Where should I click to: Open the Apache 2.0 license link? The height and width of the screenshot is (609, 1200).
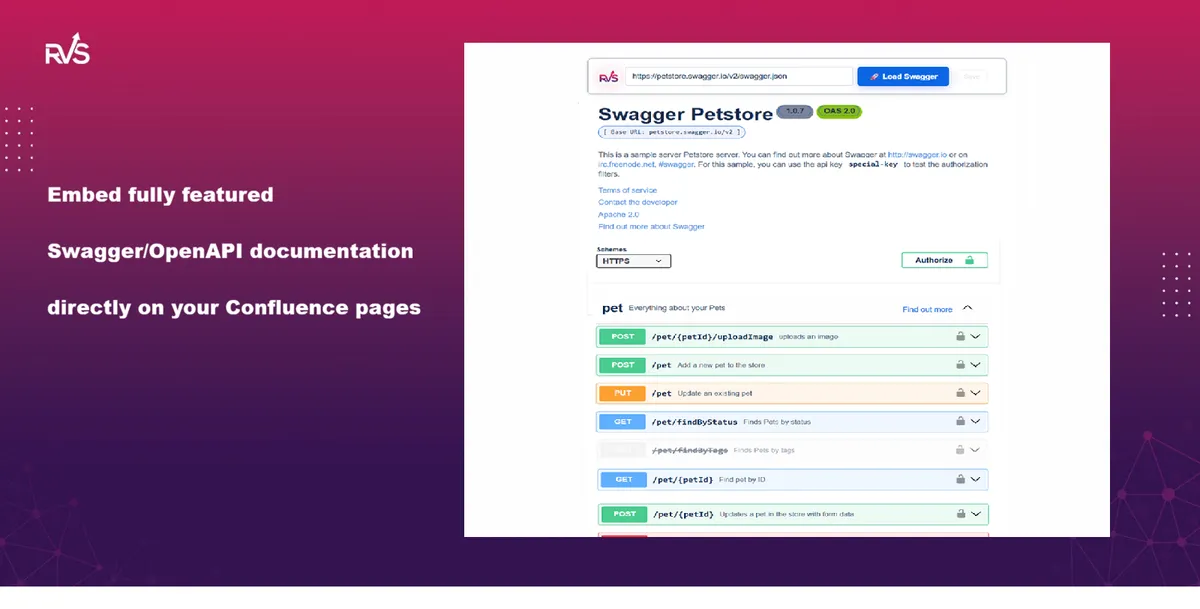click(x=618, y=214)
